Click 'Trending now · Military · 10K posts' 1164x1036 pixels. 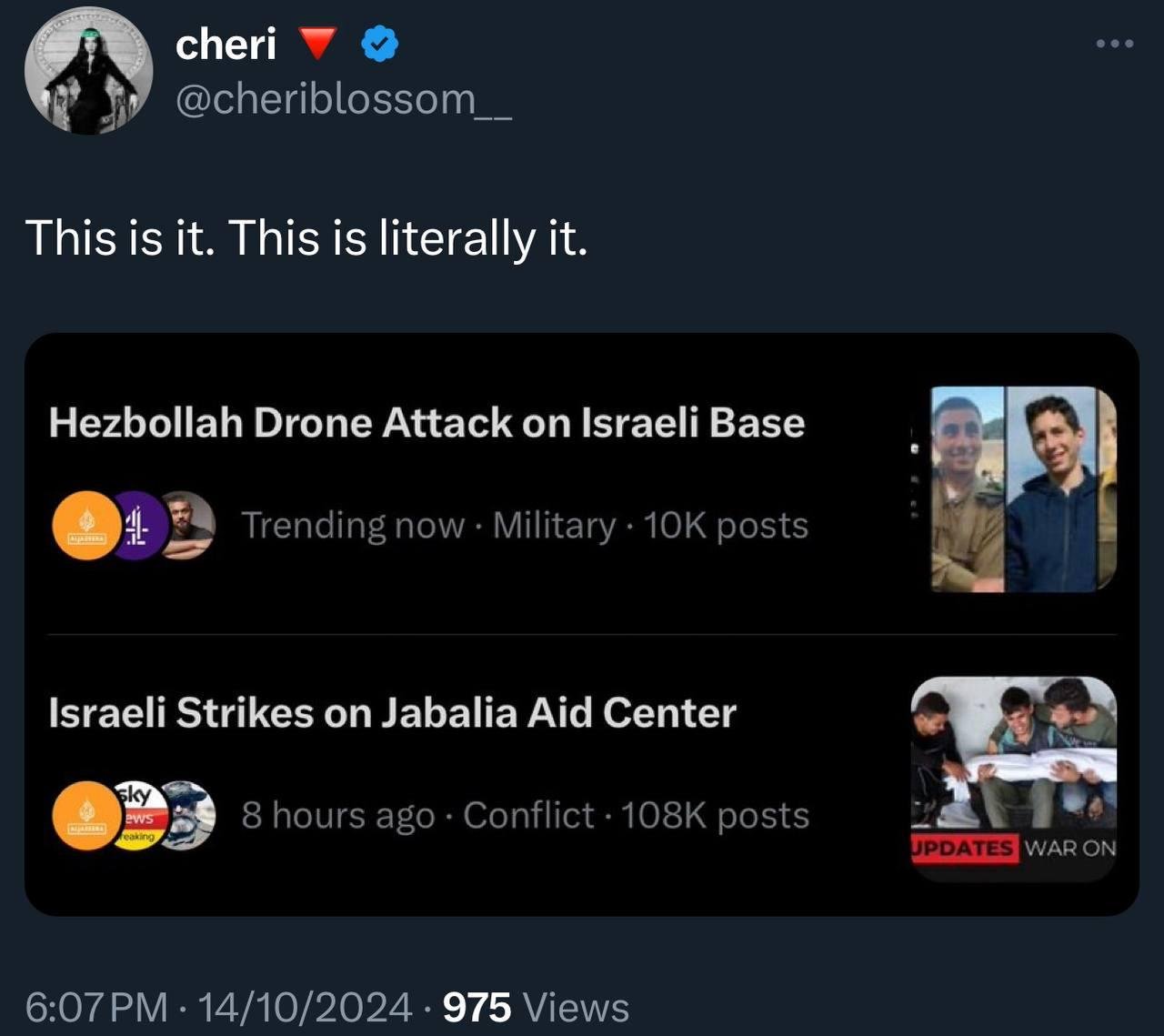point(525,526)
